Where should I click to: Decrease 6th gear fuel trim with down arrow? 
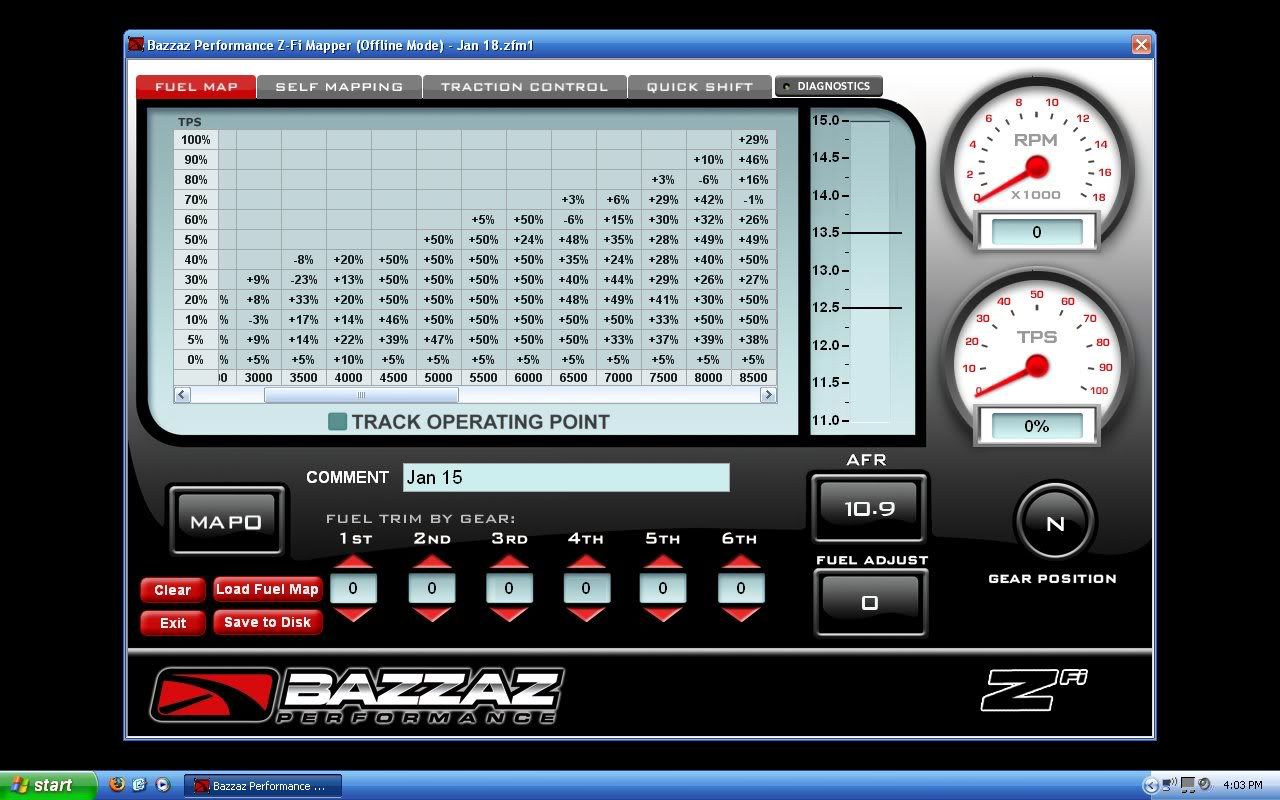click(741, 614)
